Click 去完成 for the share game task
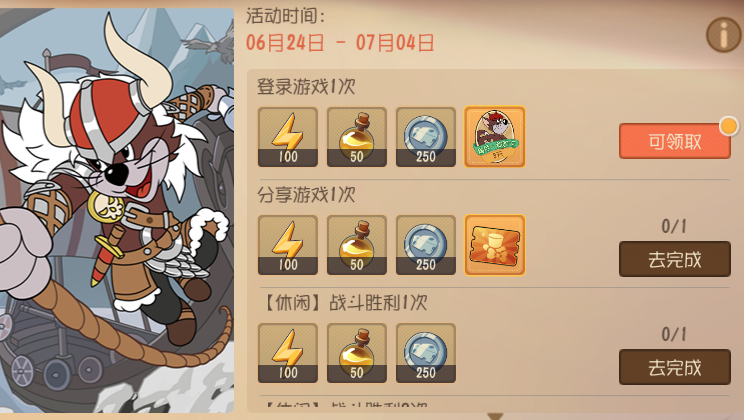This screenshot has width=744, height=420. pos(674,259)
